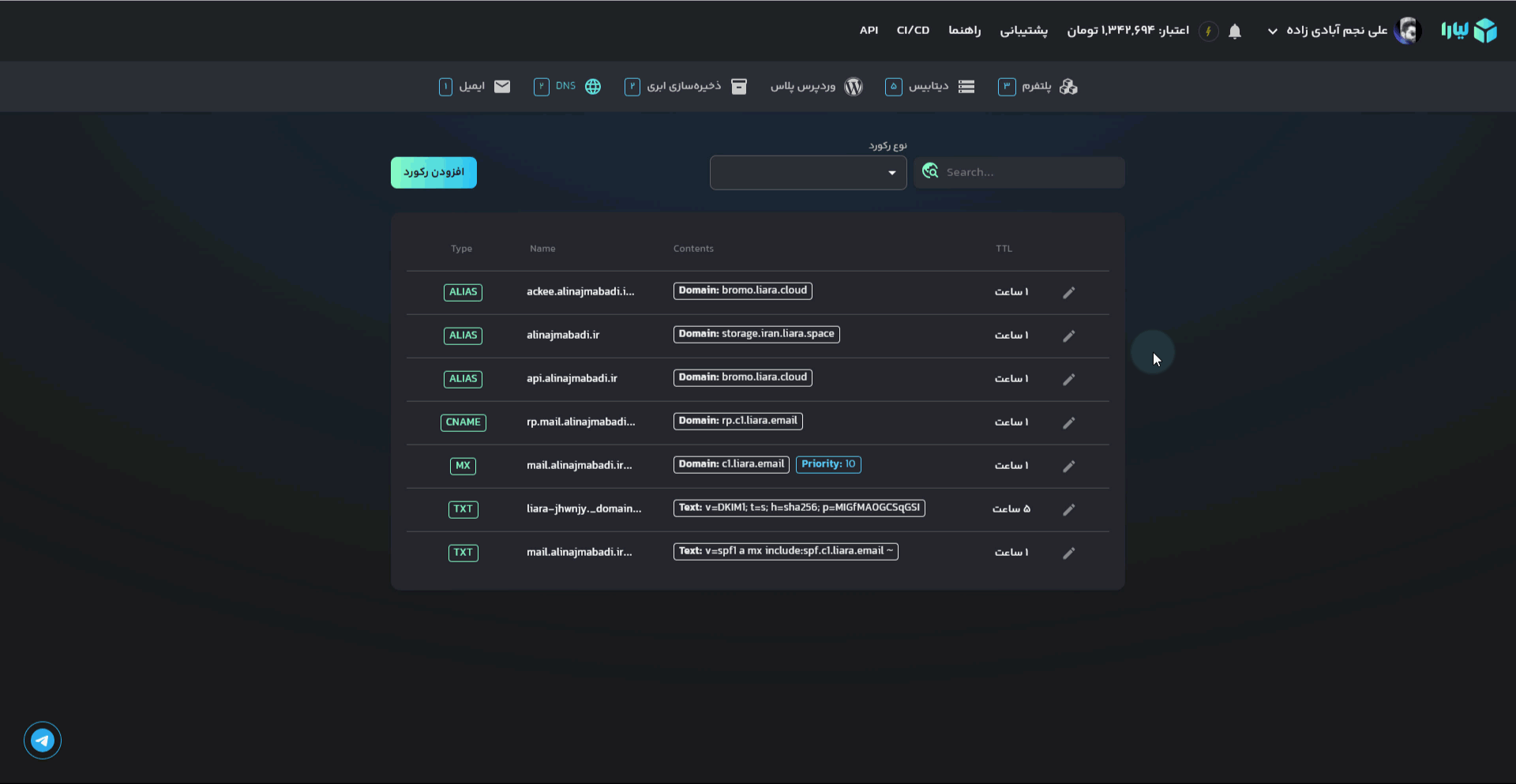Click the Type column header
The image size is (1516, 784).
pos(461,249)
